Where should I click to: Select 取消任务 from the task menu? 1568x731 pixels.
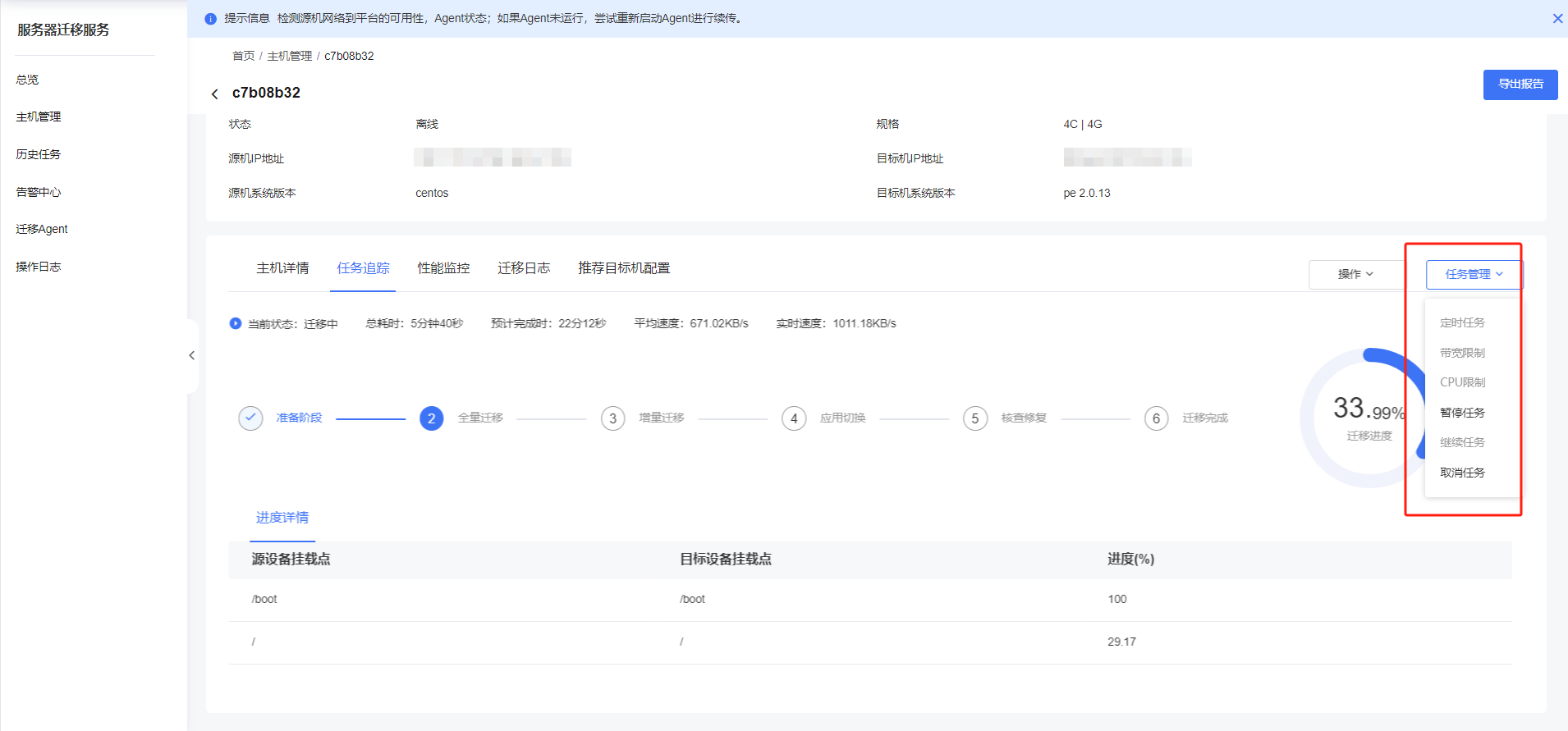[x=1462, y=473]
